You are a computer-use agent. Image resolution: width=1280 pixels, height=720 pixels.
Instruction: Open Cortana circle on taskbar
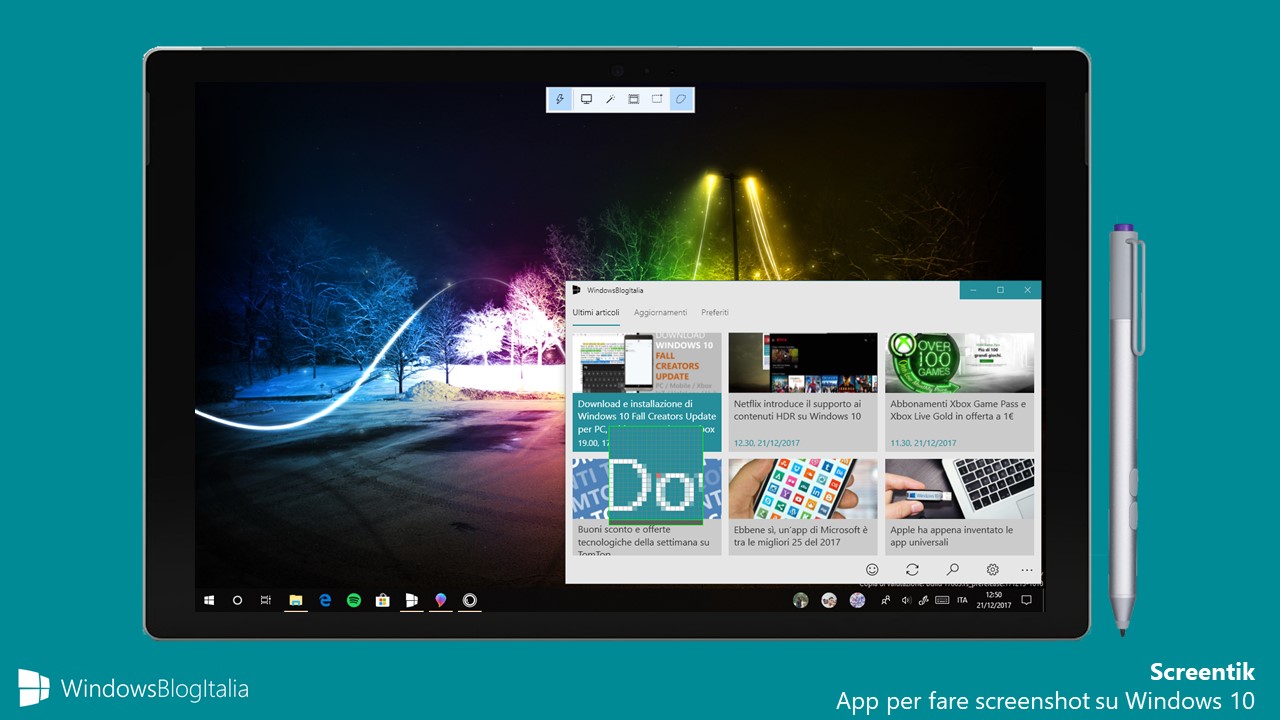click(237, 600)
